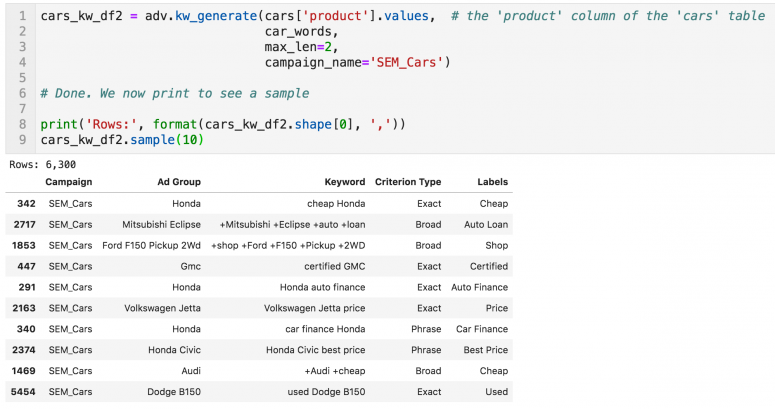Click the print statement on line 8
Viewport: 775px width, 409px height.
pyautogui.click(x=225, y=123)
